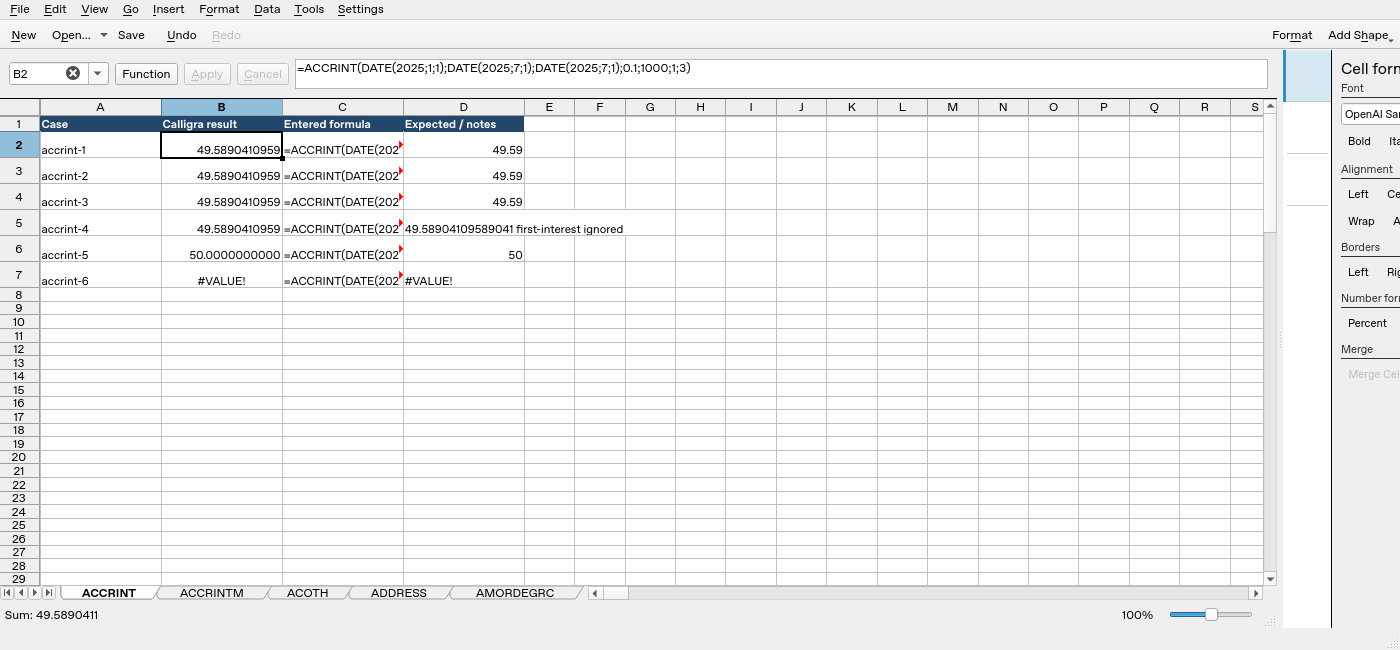Image resolution: width=1400 pixels, height=650 pixels.
Task: Select column D header
Action: tap(464, 107)
